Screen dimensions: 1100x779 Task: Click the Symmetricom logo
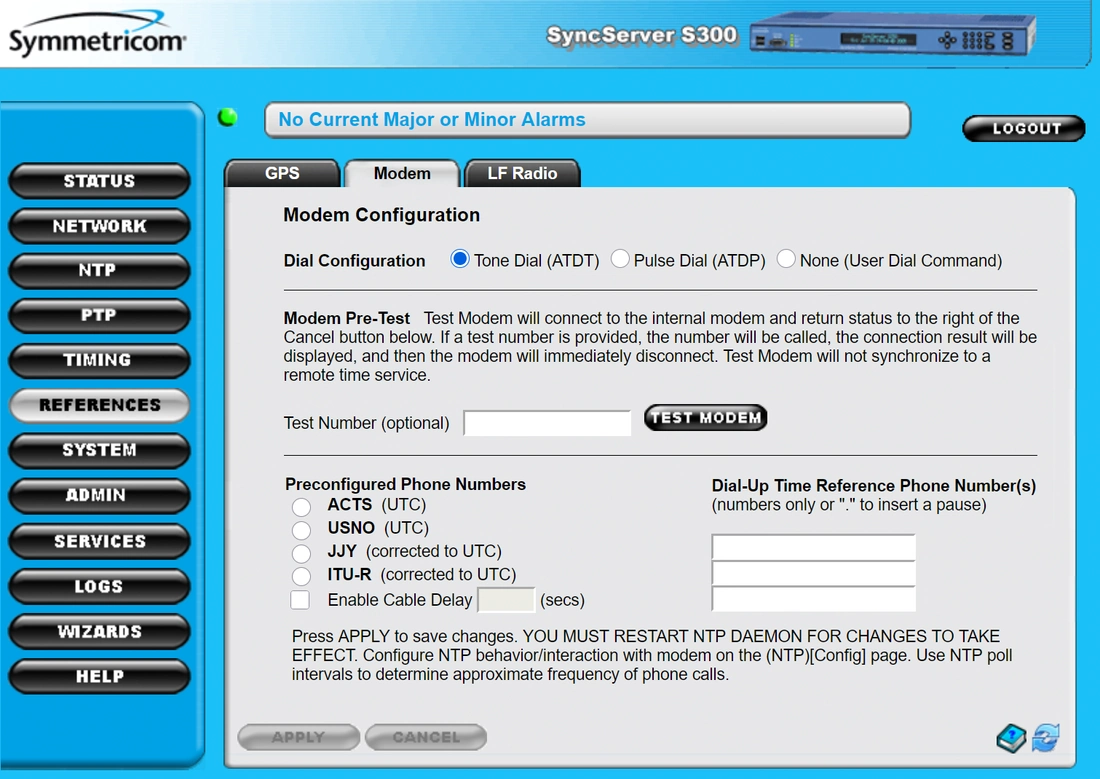[x=97, y=34]
